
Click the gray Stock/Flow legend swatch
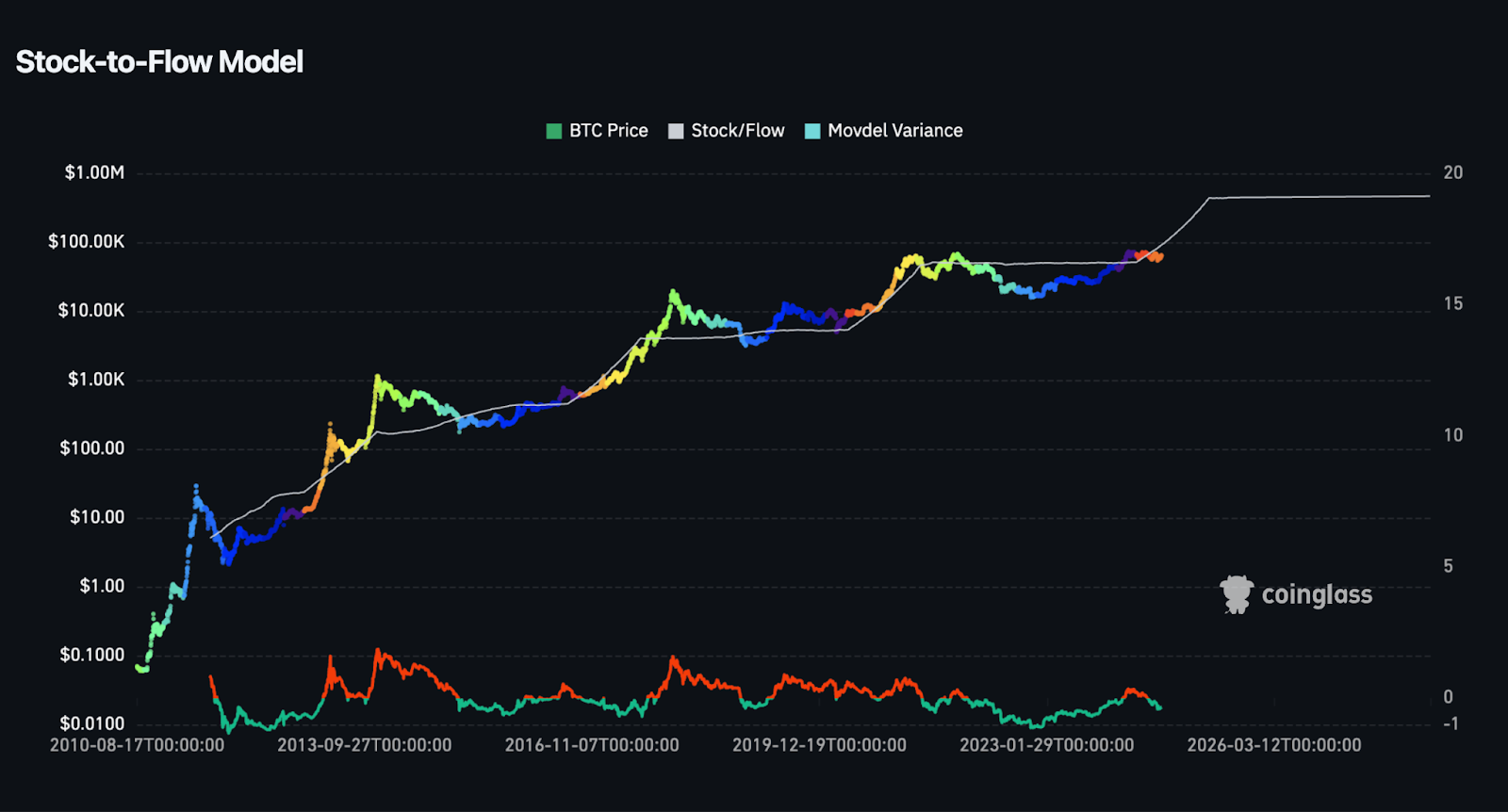(x=676, y=131)
